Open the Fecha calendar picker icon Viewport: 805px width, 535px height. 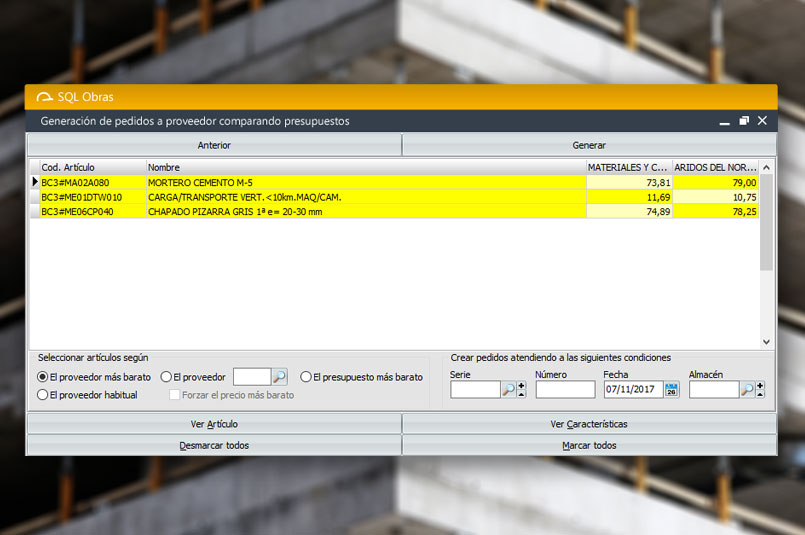pyautogui.click(x=671, y=390)
